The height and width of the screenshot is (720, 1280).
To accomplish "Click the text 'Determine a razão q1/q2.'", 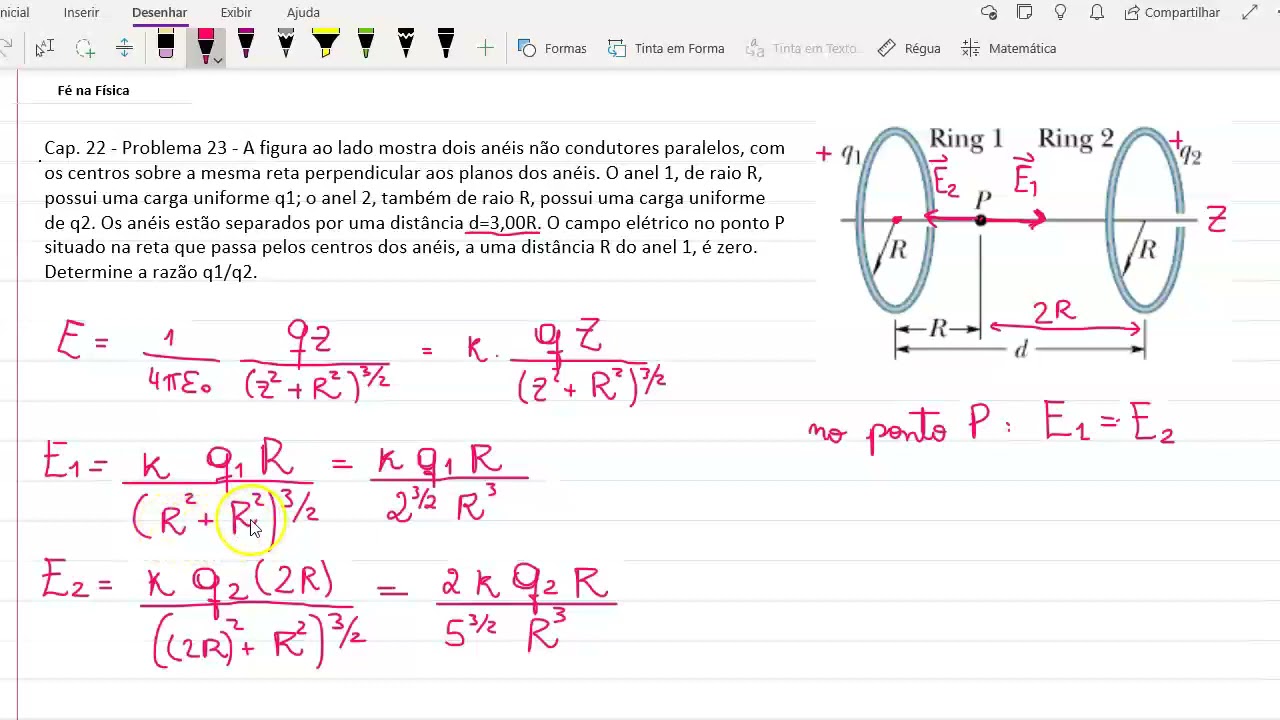I will (x=151, y=272).
